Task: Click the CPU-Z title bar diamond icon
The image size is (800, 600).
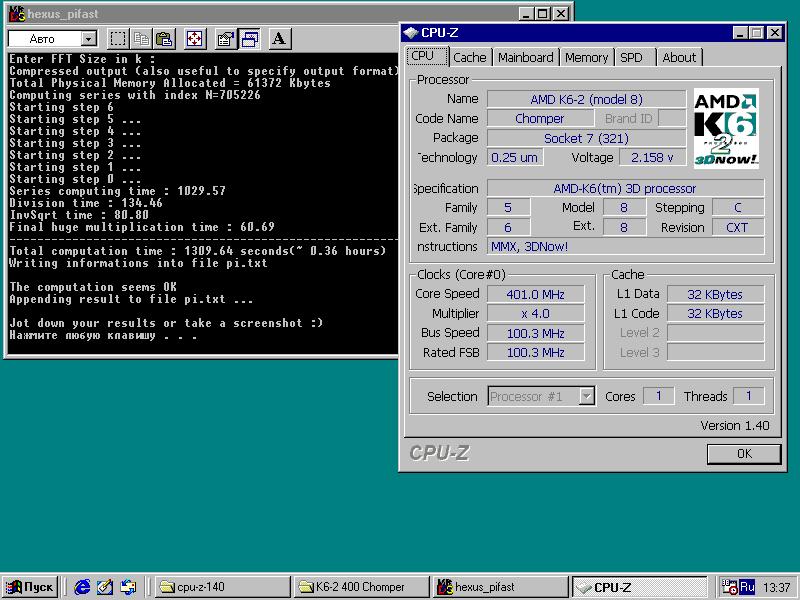Action: 410,33
